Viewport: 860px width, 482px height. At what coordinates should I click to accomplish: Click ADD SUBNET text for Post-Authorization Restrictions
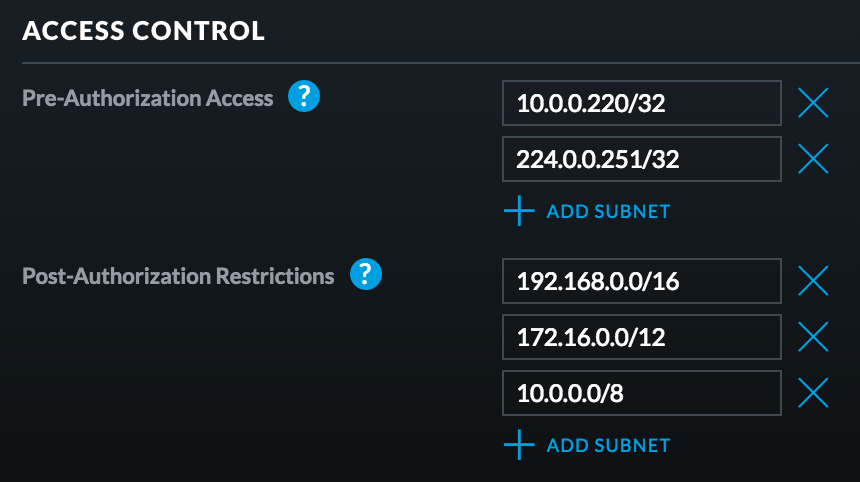pyautogui.click(x=608, y=446)
